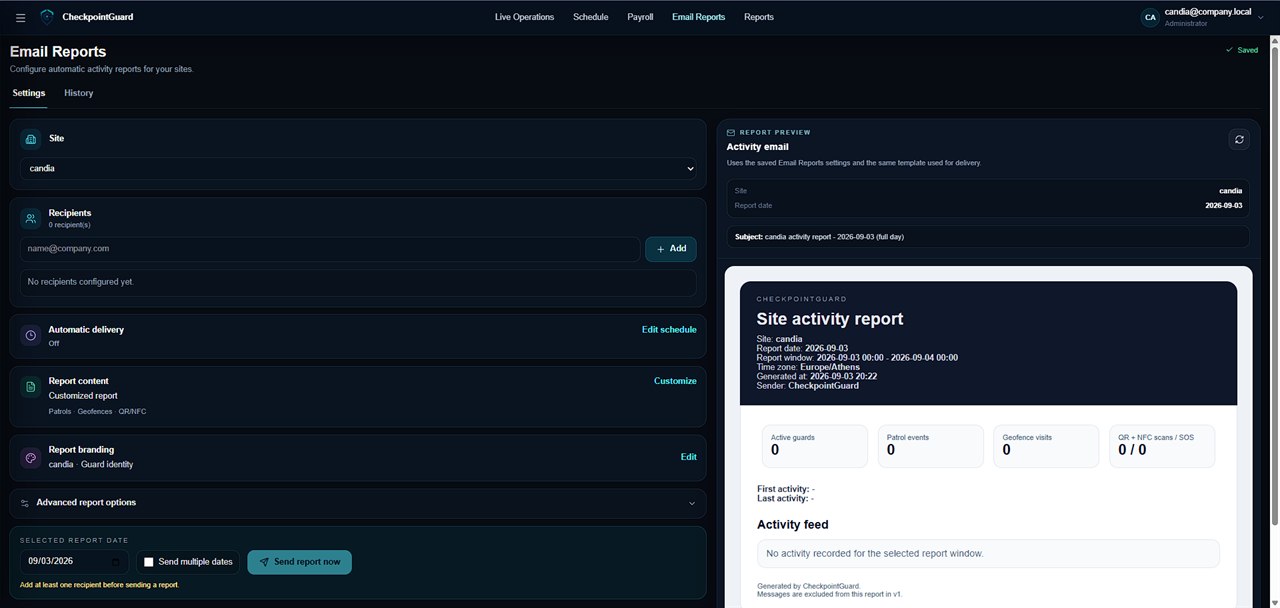Click the Report Preview envelope icon

[731, 132]
